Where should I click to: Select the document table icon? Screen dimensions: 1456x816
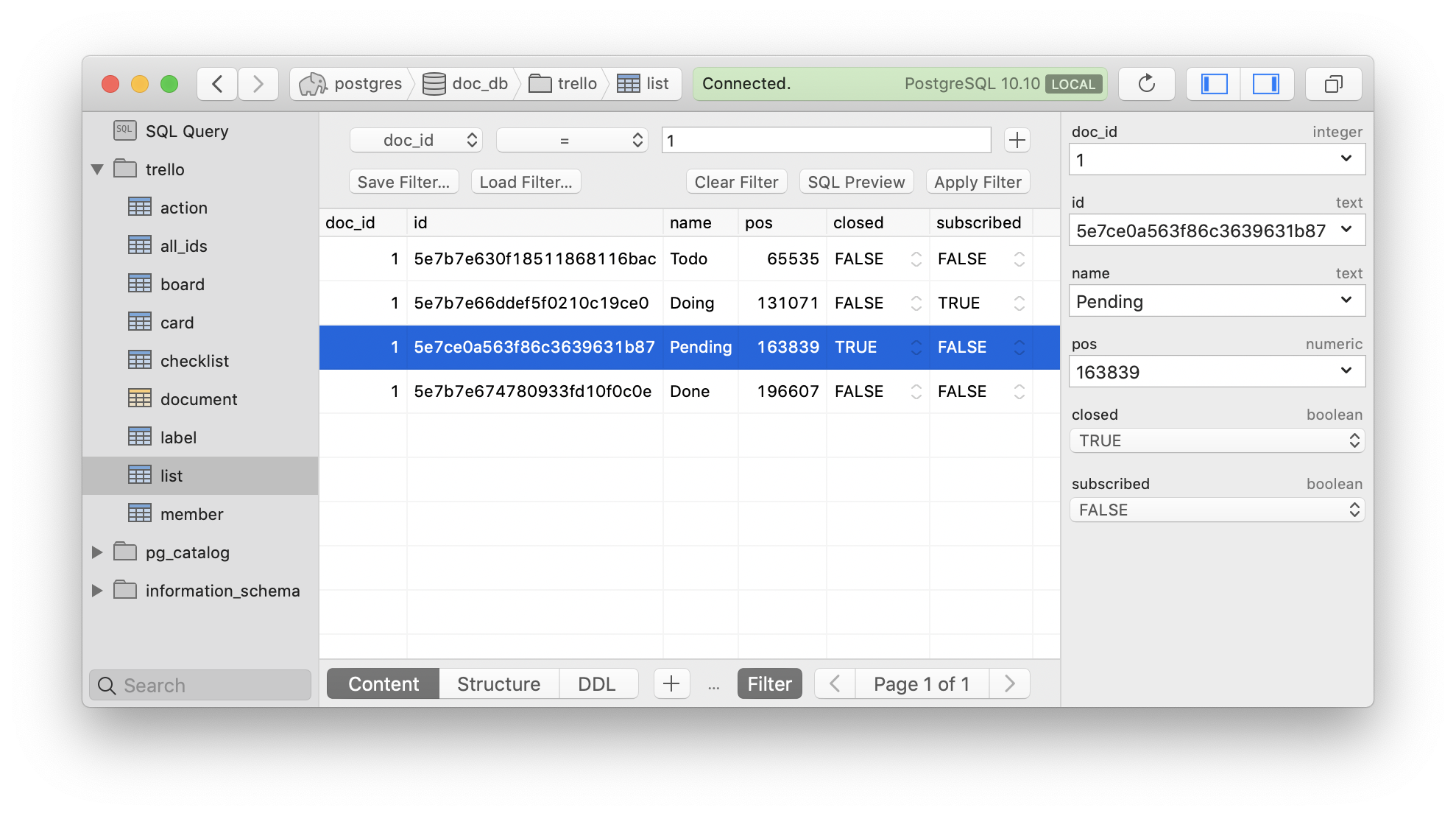[140, 398]
